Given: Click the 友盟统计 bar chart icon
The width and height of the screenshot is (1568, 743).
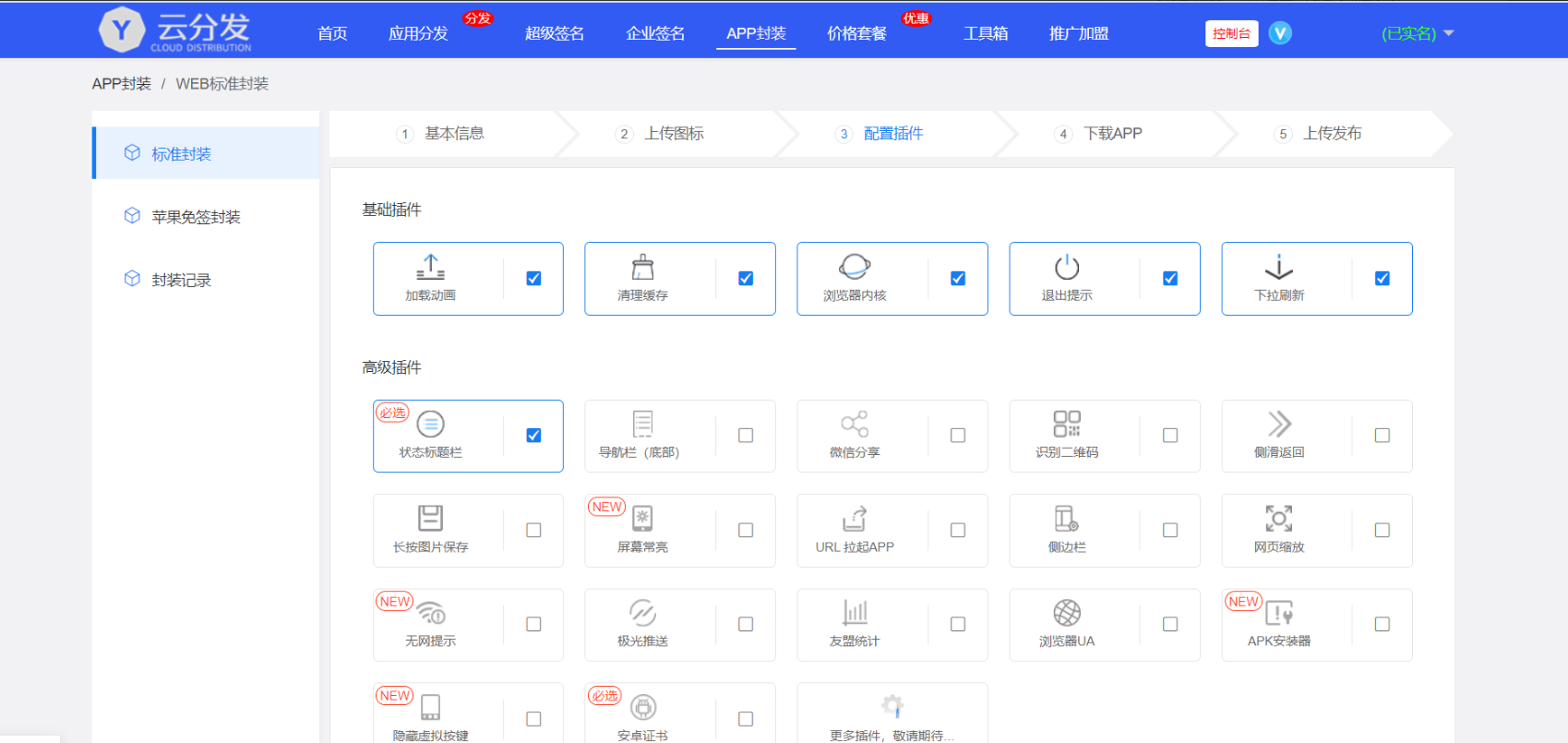Looking at the screenshot, I should click(855, 613).
